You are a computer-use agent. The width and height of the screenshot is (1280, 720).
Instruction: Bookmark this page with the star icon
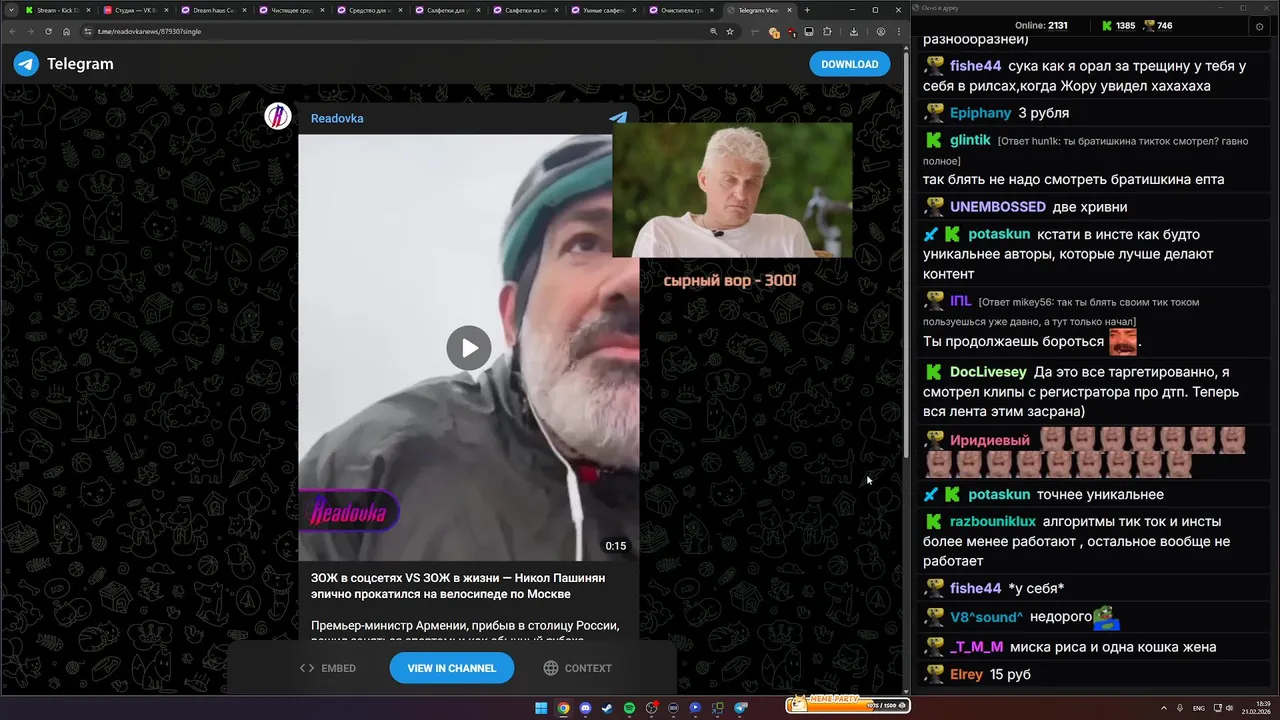click(730, 32)
